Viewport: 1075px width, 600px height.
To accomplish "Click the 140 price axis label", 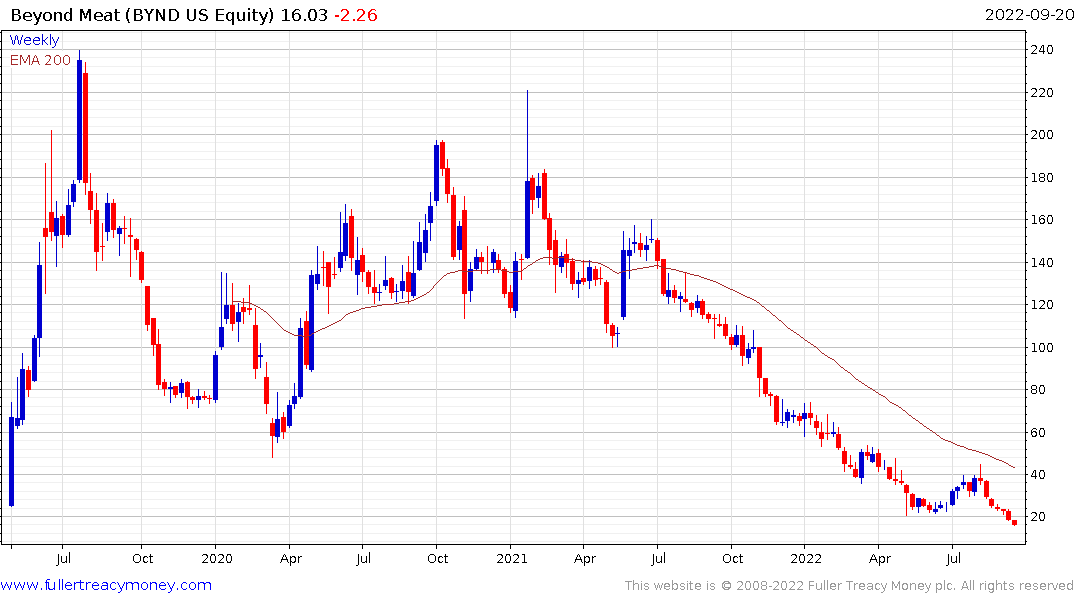I will pos(1042,263).
